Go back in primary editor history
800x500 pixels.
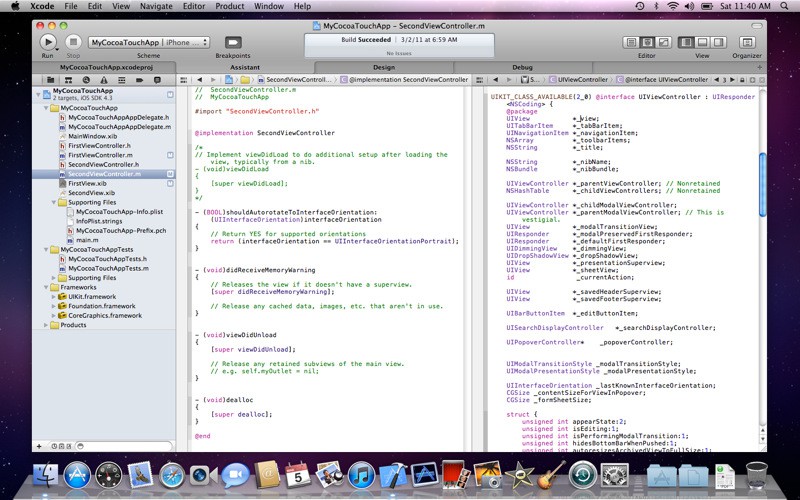[199, 80]
